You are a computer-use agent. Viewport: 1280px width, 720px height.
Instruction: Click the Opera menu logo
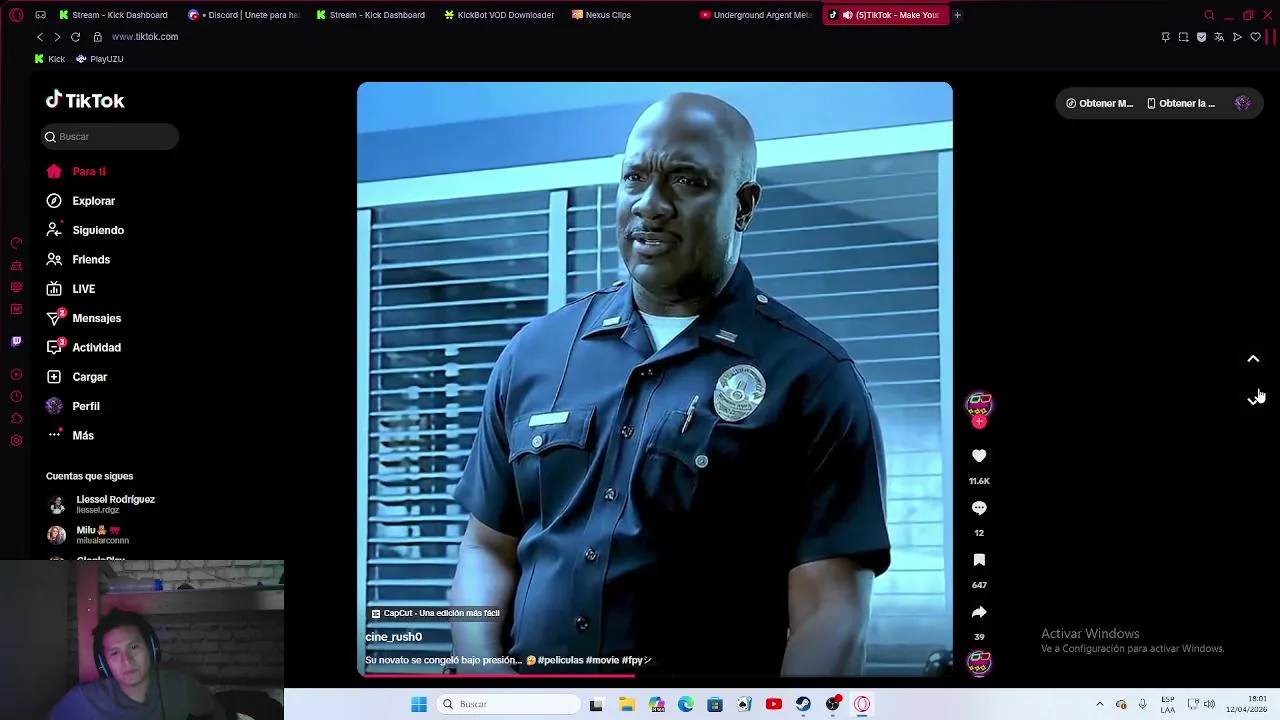tap(16, 15)
